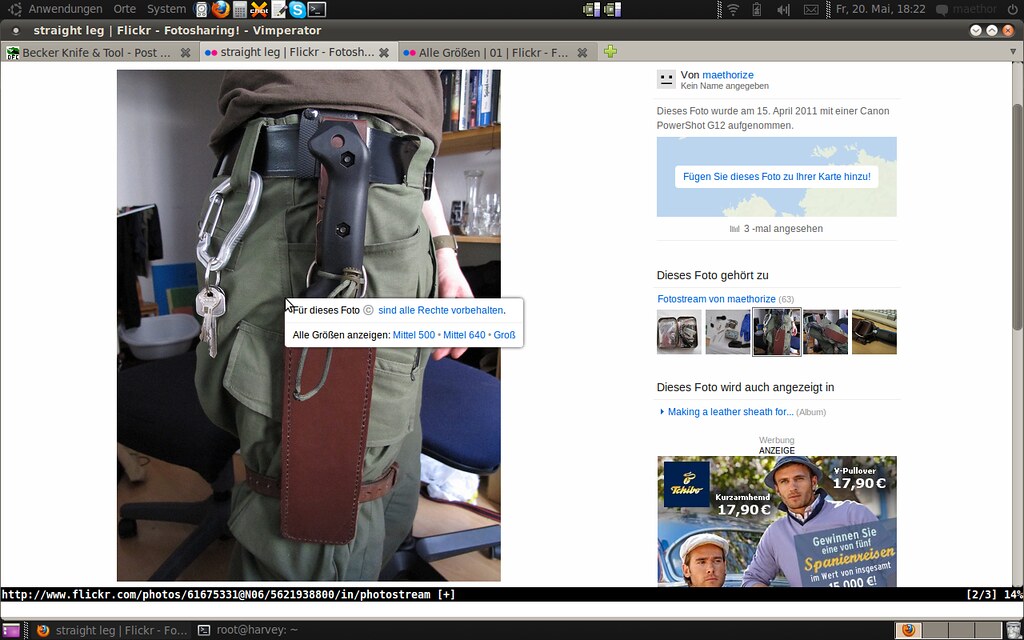Image resolution: width=1024 pixels, height=640 pixels.
Task: Click the date and time clock
Action: click(880, 9)
